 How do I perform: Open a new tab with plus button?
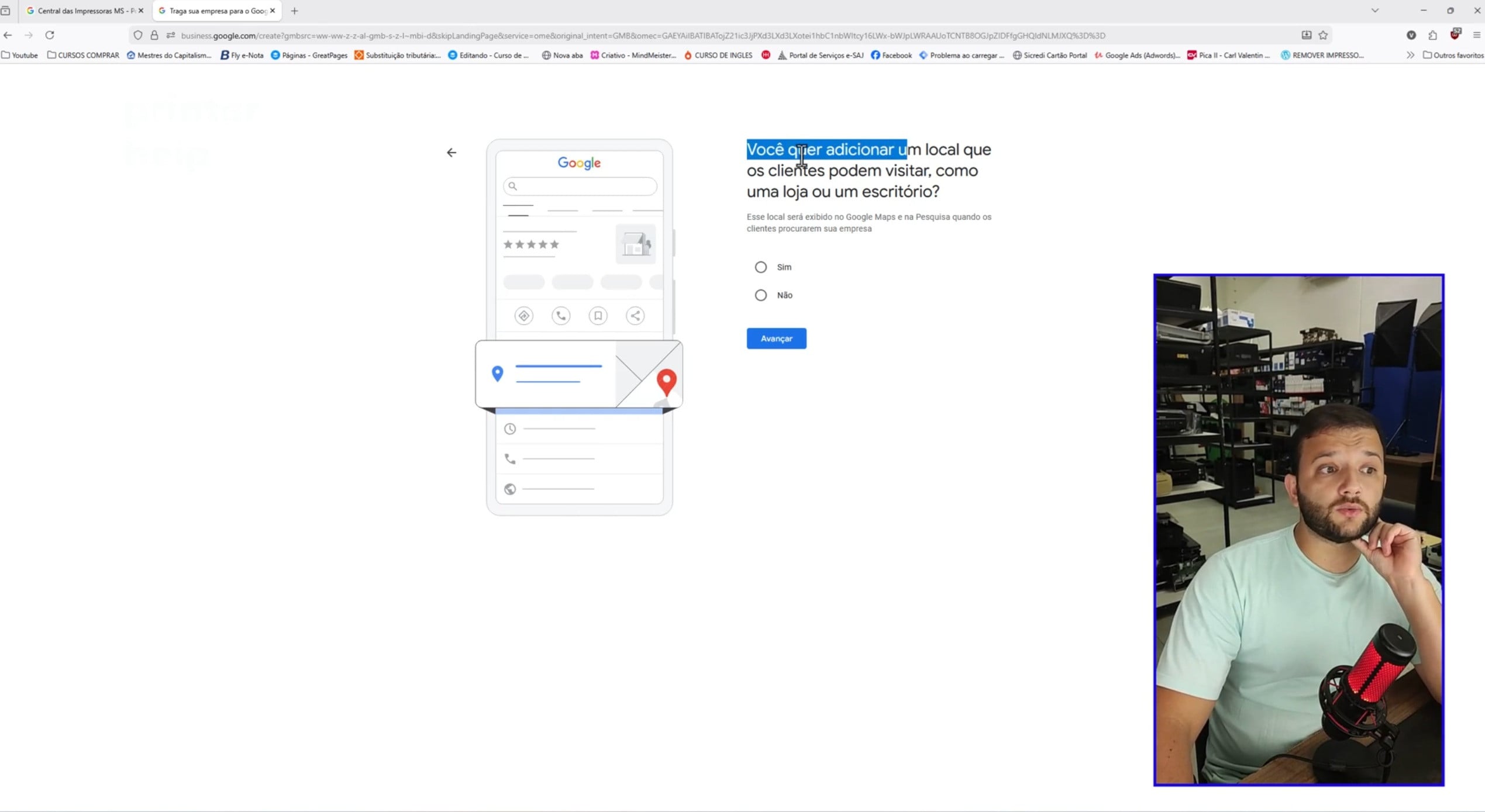[294, 11]
